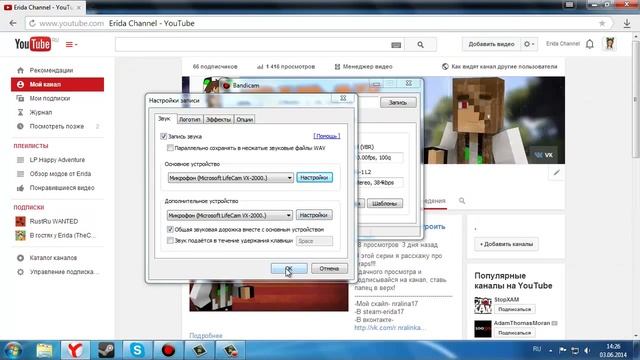Open Журнал history in sidebar
The width and height of the screenshot is (640, 360).
coord(40,112)
